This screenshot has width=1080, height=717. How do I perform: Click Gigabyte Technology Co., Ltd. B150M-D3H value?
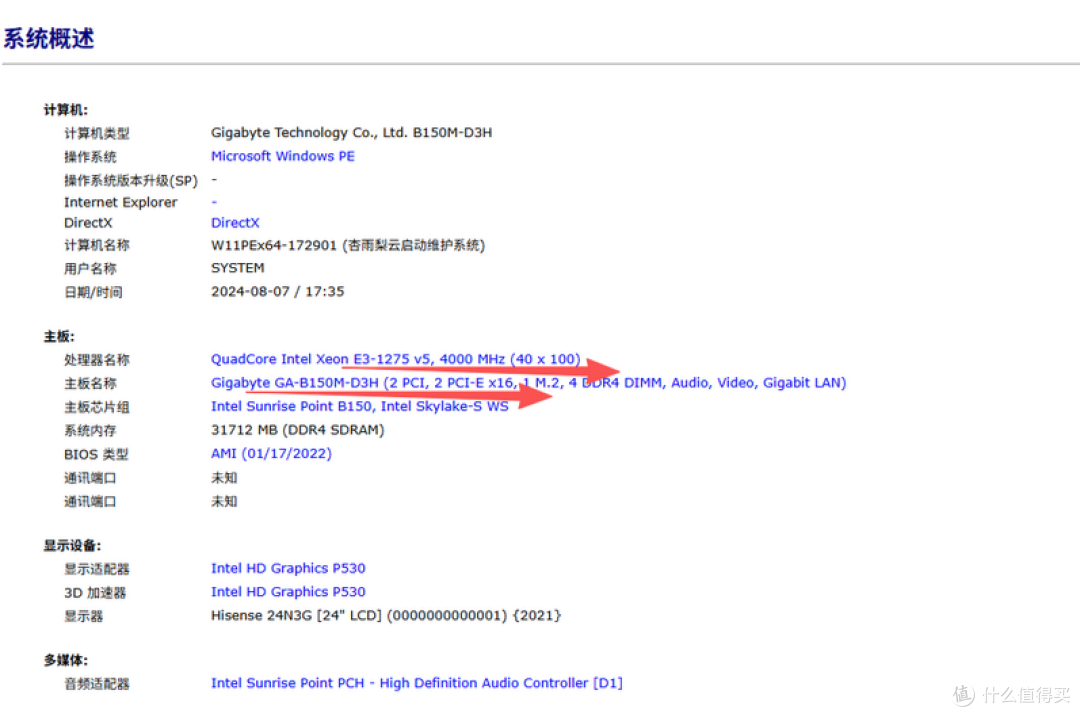(x=351, y=133)
